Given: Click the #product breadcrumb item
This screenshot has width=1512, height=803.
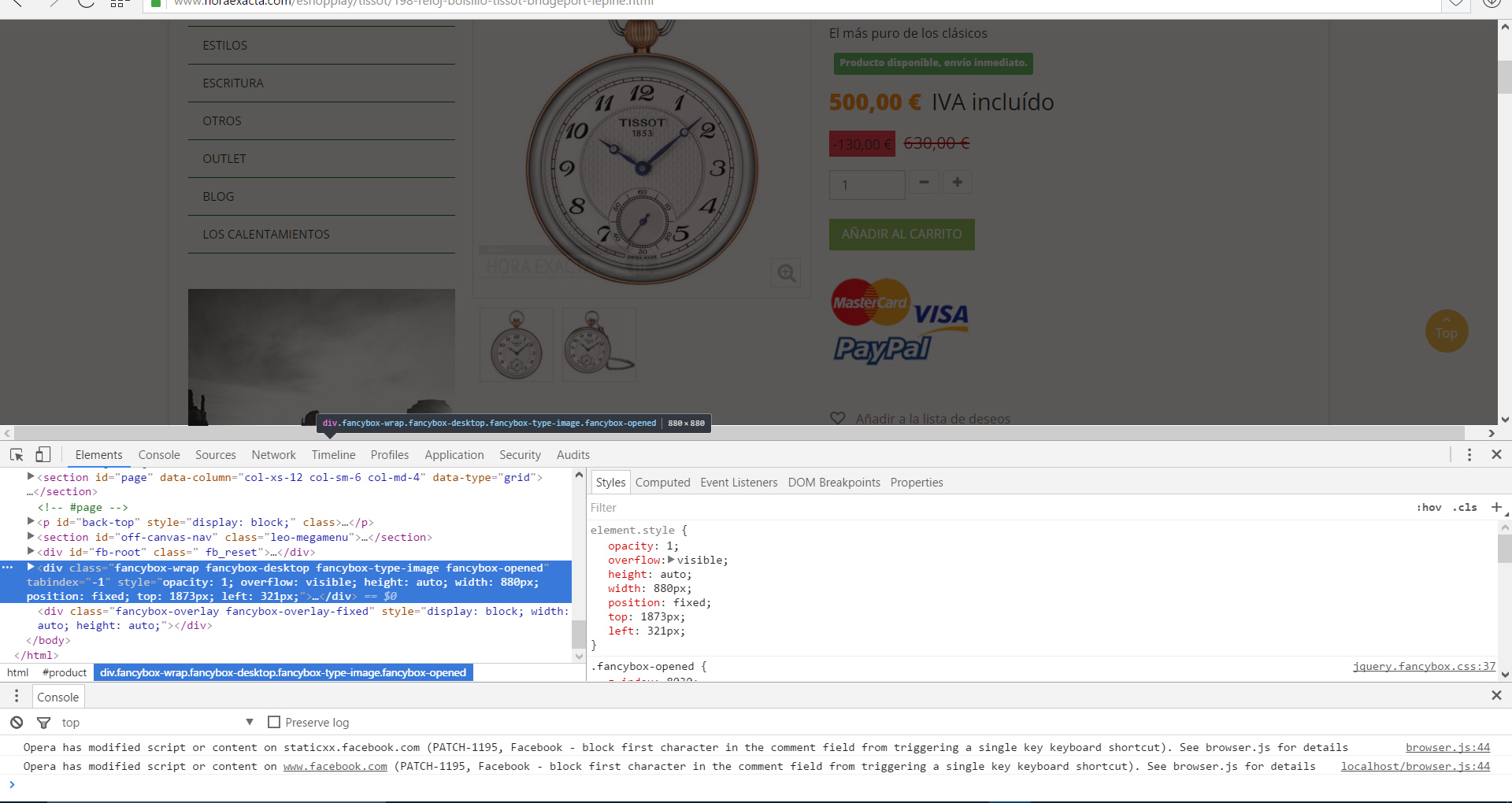Looking at the screenshot, I should [x=65, y=673].
